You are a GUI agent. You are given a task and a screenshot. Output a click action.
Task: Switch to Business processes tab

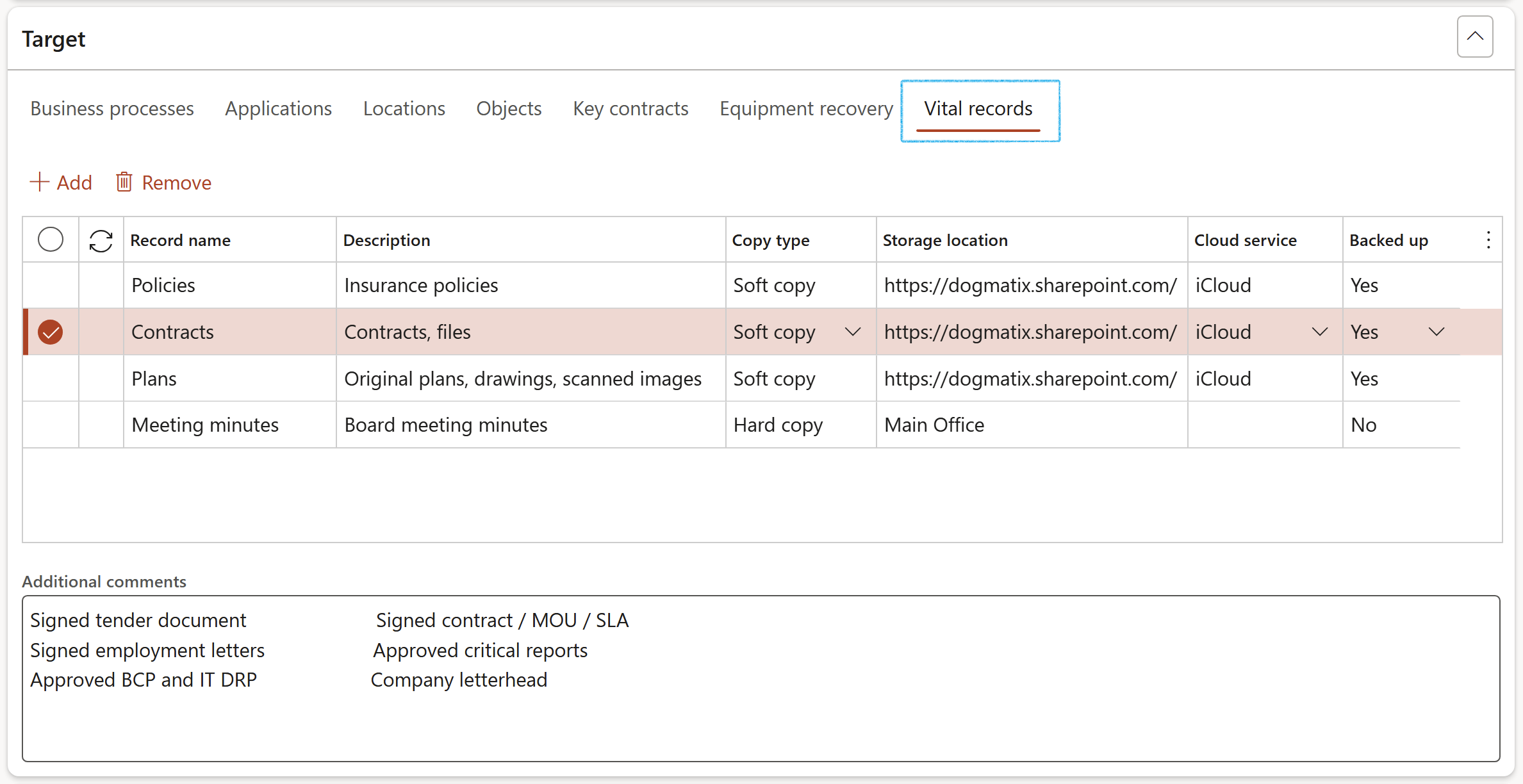[112, 109]
